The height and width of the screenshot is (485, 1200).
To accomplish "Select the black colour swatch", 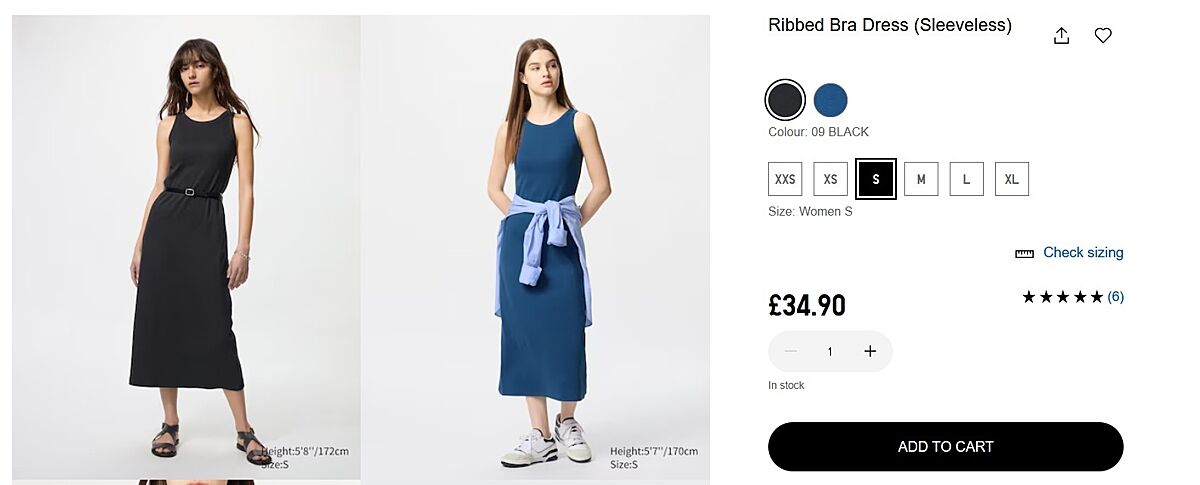I will (785, 100).
